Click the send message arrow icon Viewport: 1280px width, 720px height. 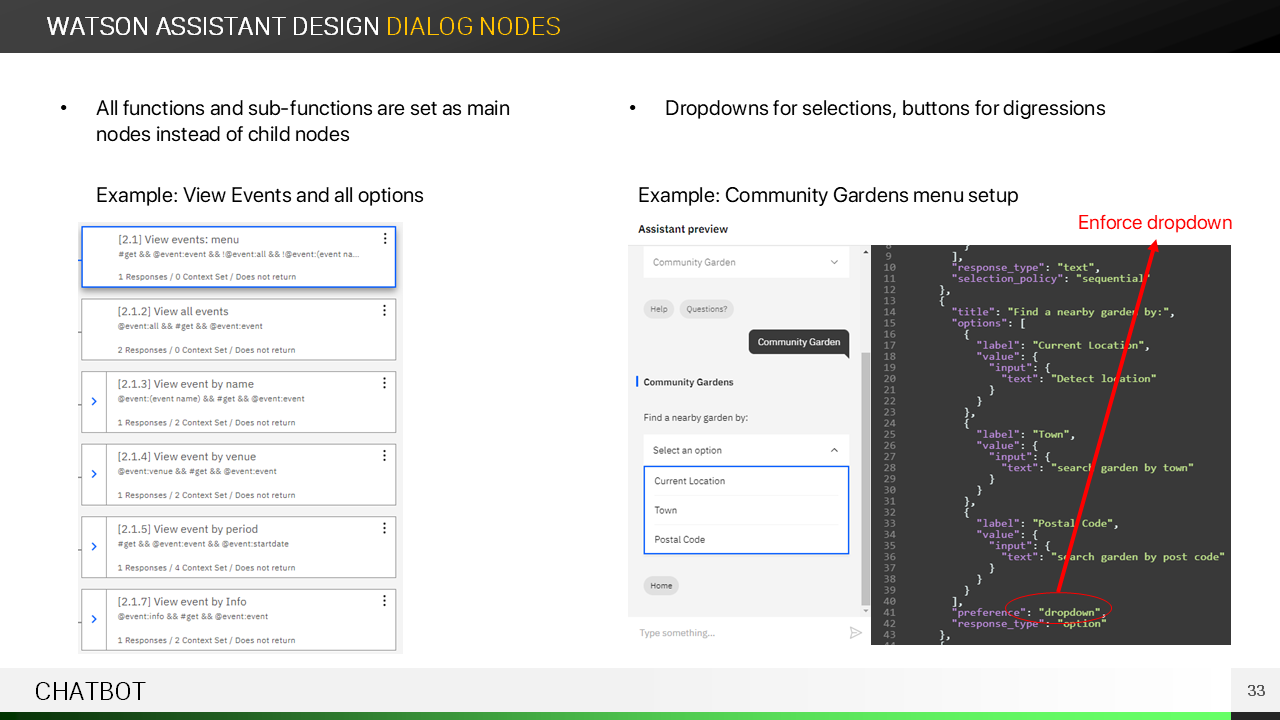pos(855,633)
